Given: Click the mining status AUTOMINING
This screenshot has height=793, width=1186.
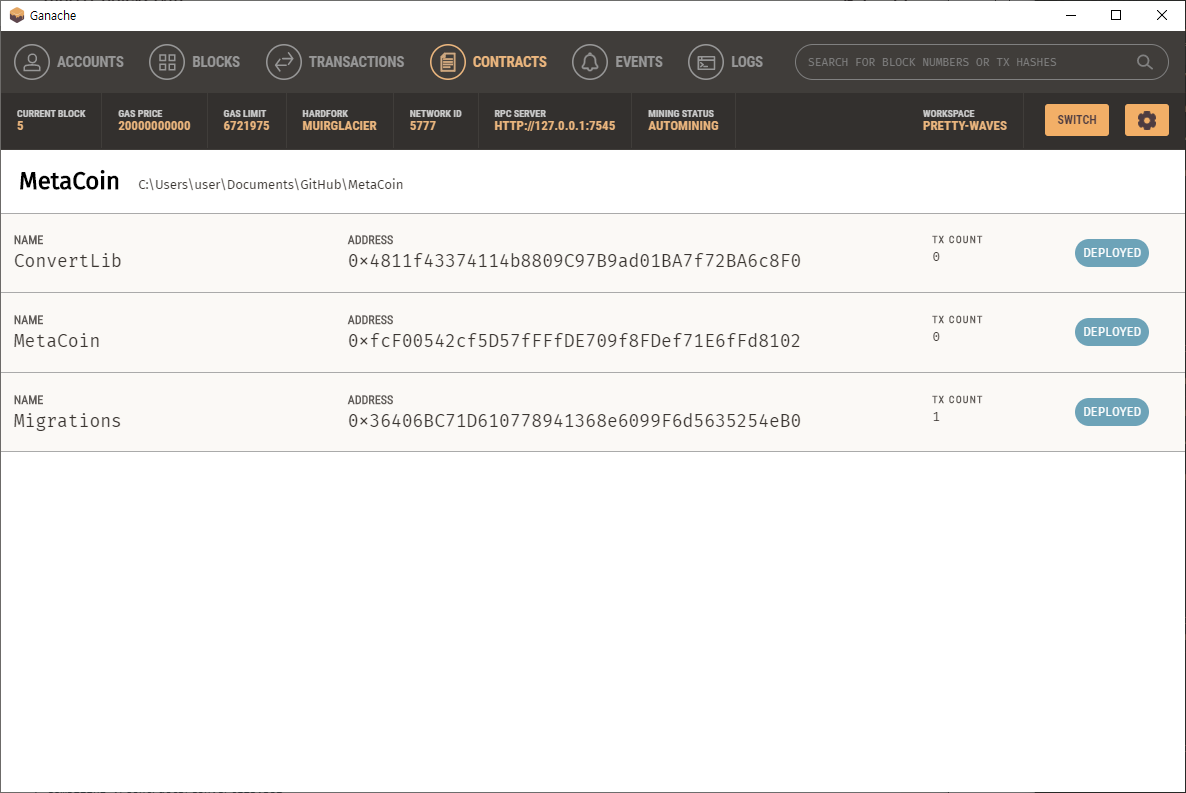Looking at the screenshot, I should (683, 126).
